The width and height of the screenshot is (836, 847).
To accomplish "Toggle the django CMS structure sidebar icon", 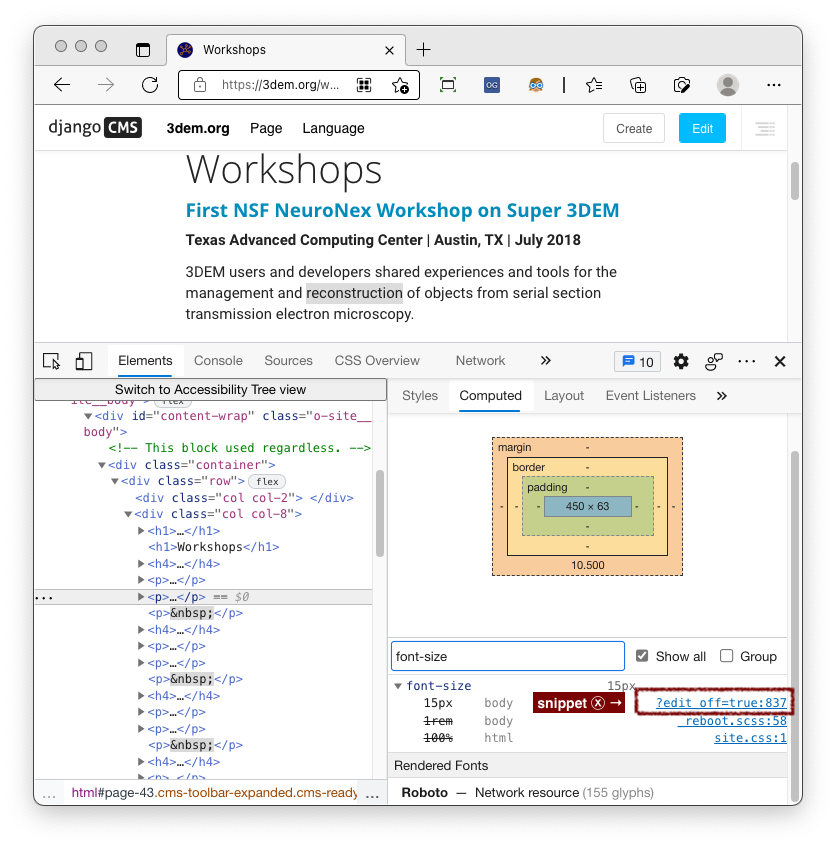I will 765,129.
